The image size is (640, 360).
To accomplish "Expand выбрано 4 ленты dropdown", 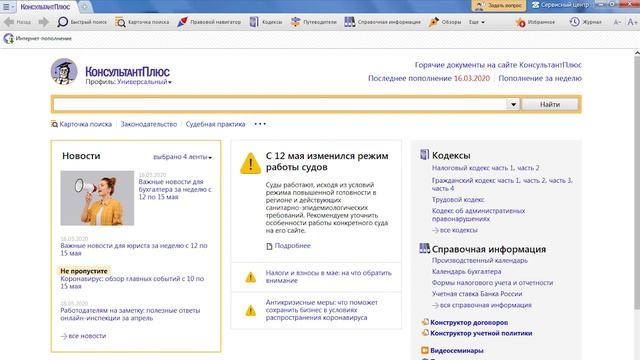I will tap(182, 157).
